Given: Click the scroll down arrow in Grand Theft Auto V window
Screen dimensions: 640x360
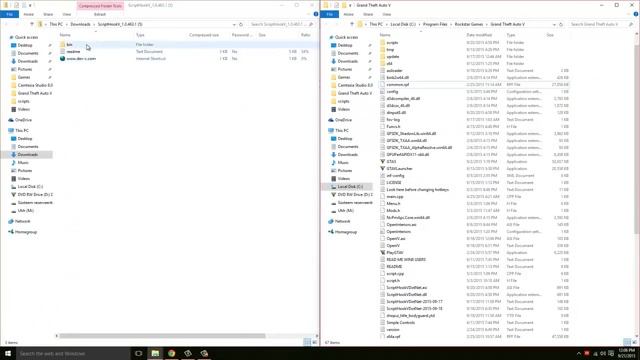Looking at the screenshot, I should point(637,335).
